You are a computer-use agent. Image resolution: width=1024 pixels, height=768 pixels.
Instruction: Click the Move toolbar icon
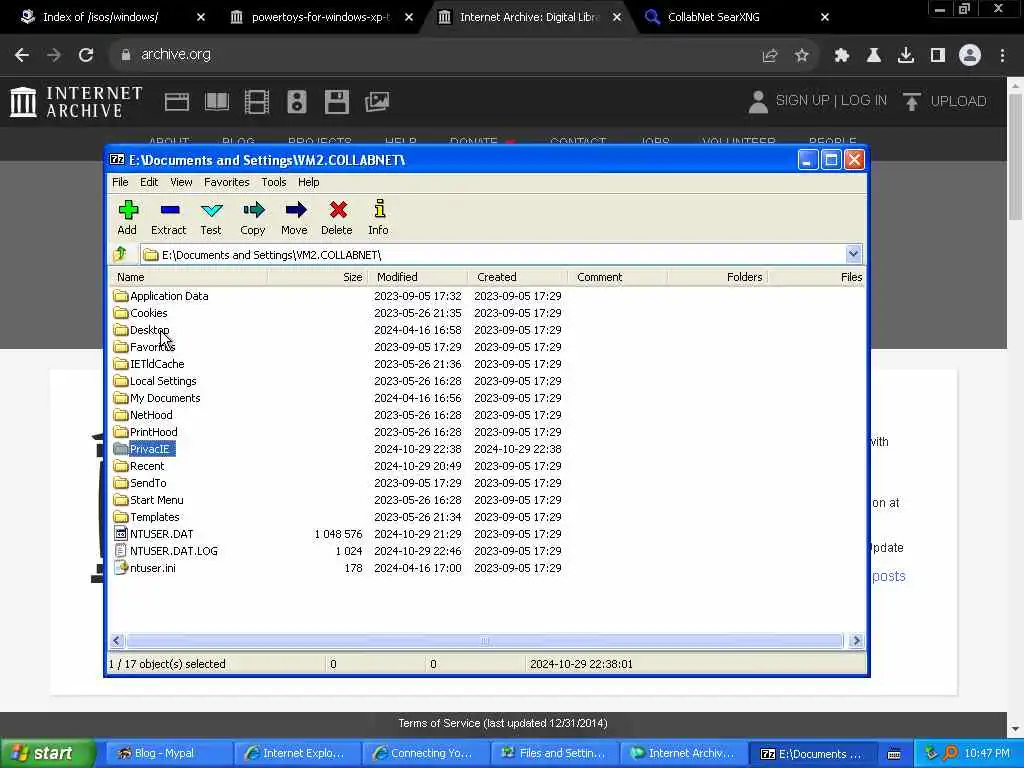[x=295, y=217]
